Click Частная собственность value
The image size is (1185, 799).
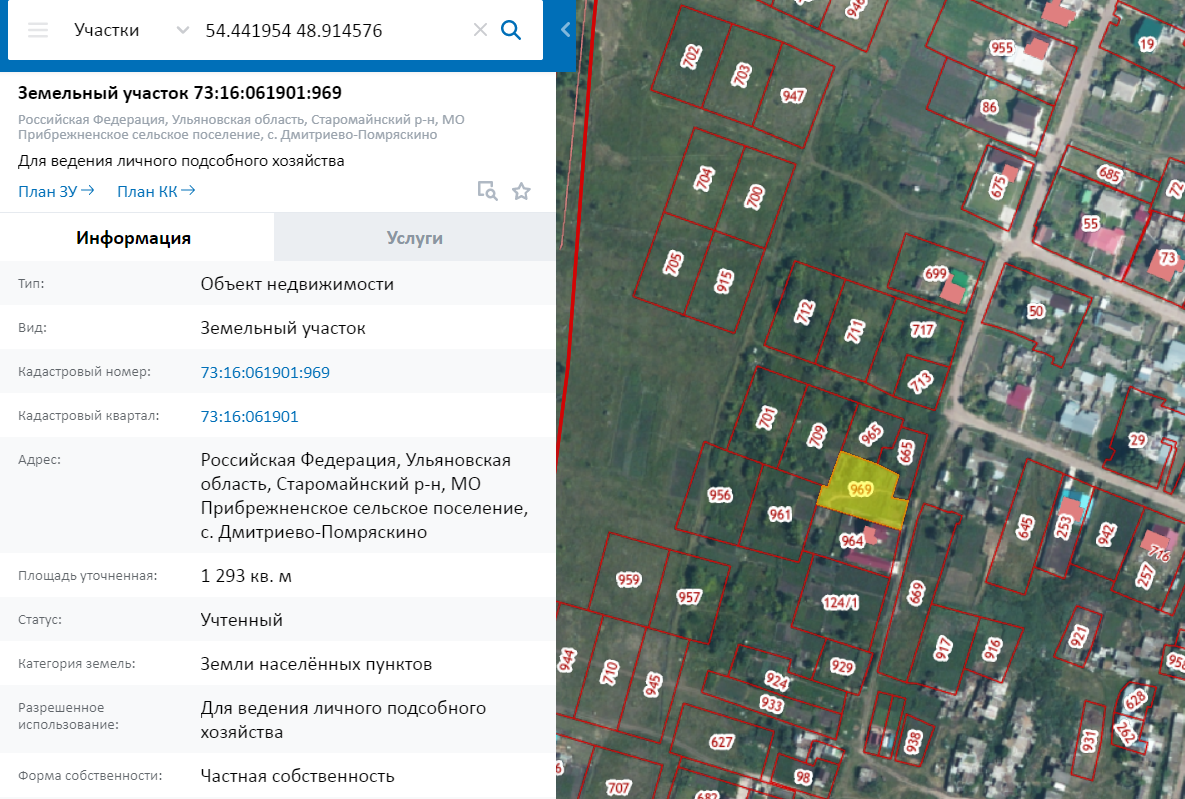pyautogui.click(x=297, y=776)
